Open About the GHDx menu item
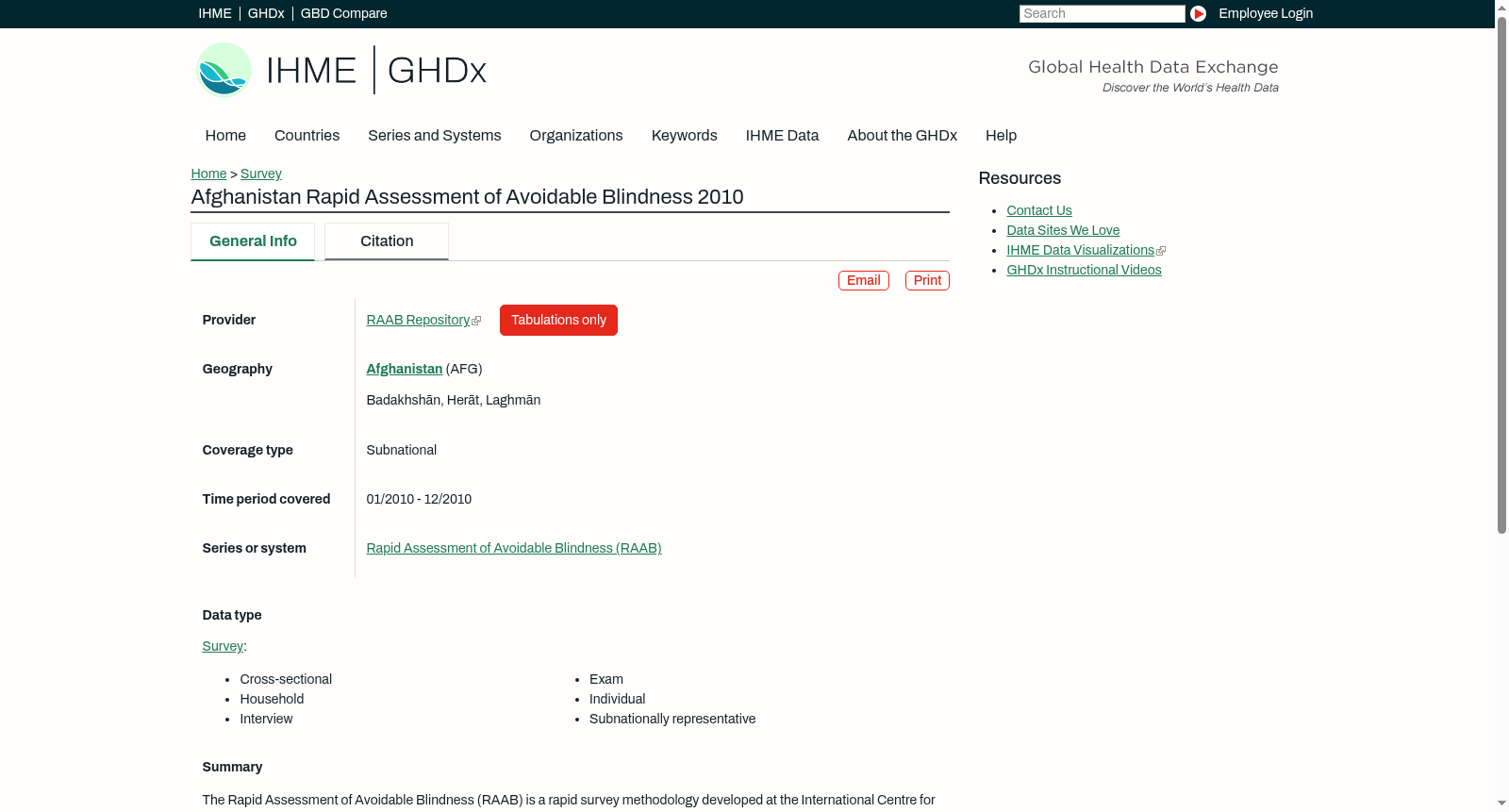The image size is (1509, 812). [x=902, y=136]
